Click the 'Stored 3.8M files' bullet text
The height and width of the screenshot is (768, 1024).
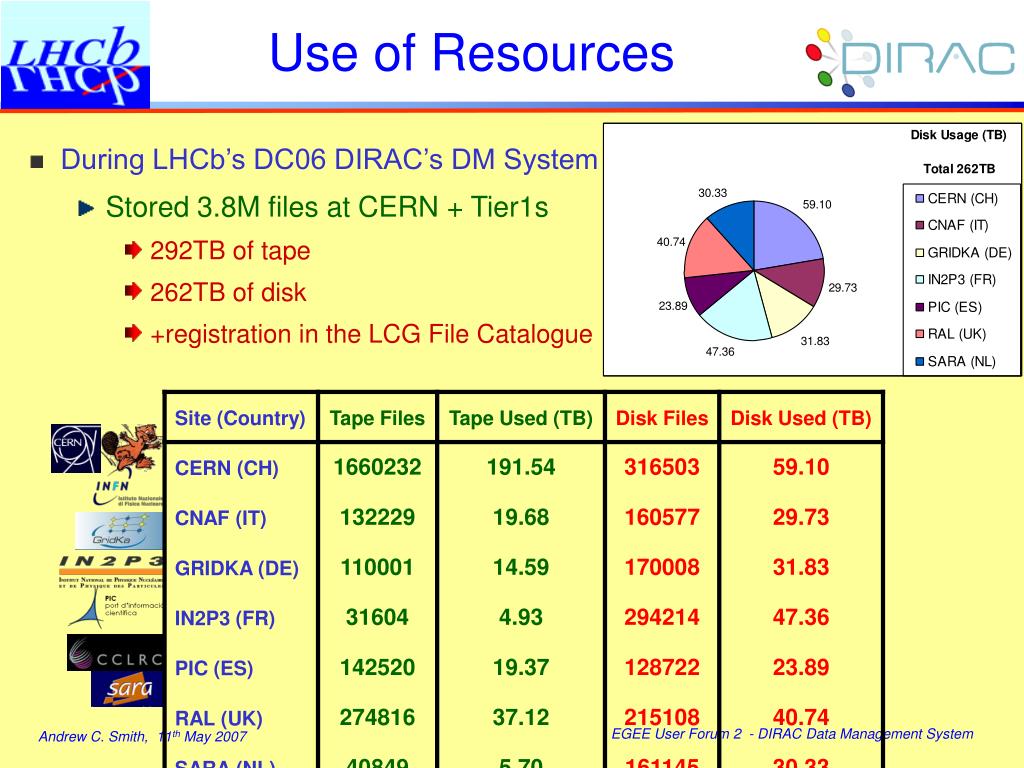327,208
